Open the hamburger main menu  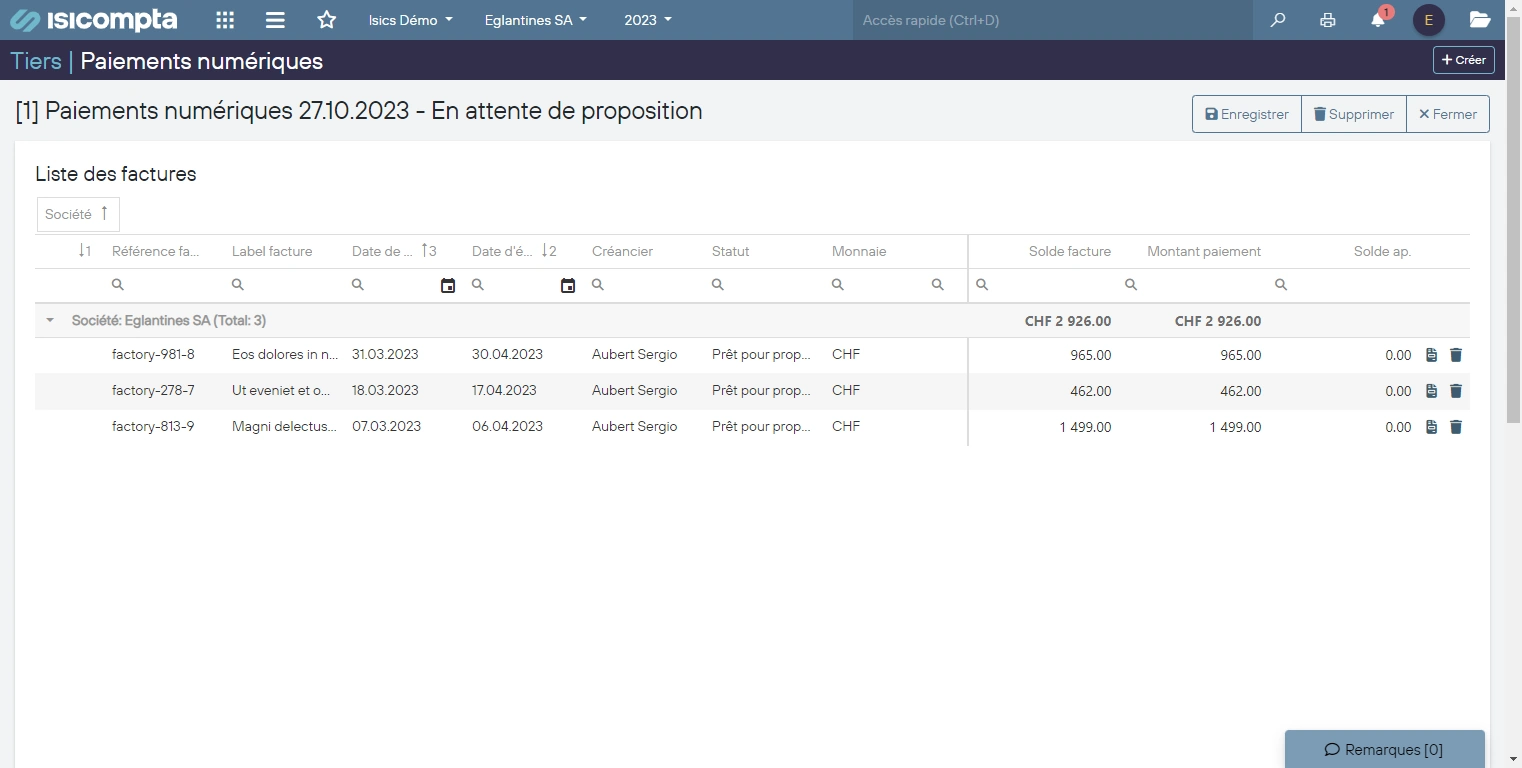(276, 20)
